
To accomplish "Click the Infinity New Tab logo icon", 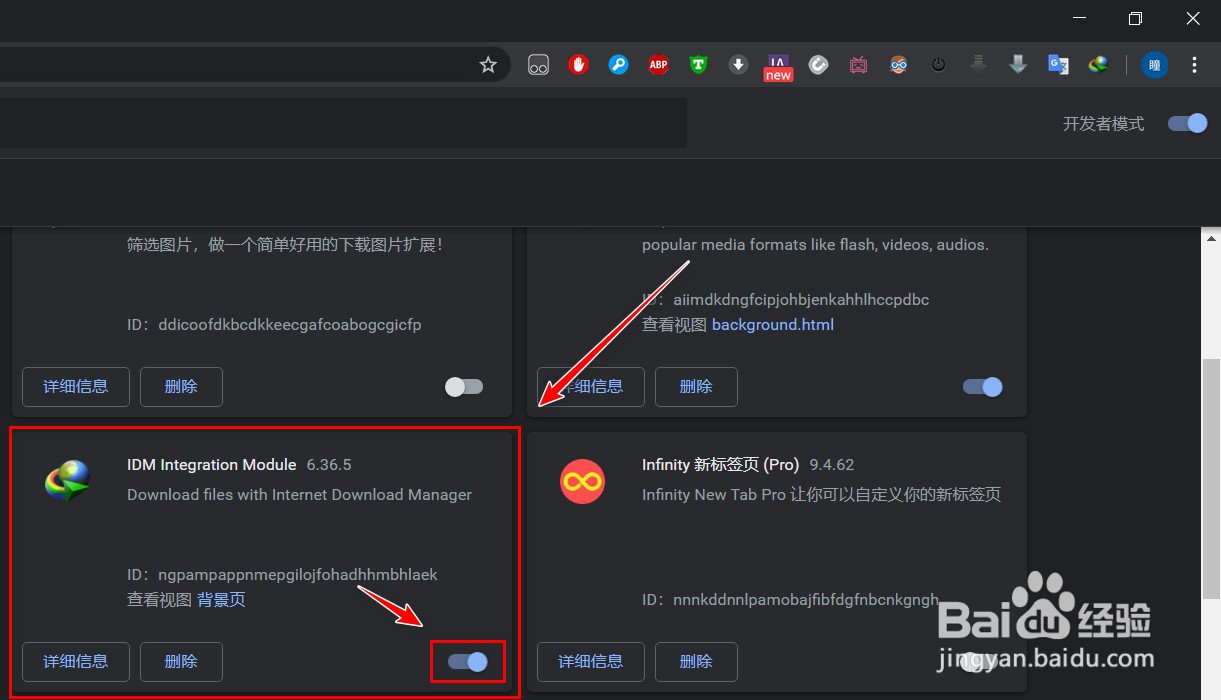I will [582, 483].
